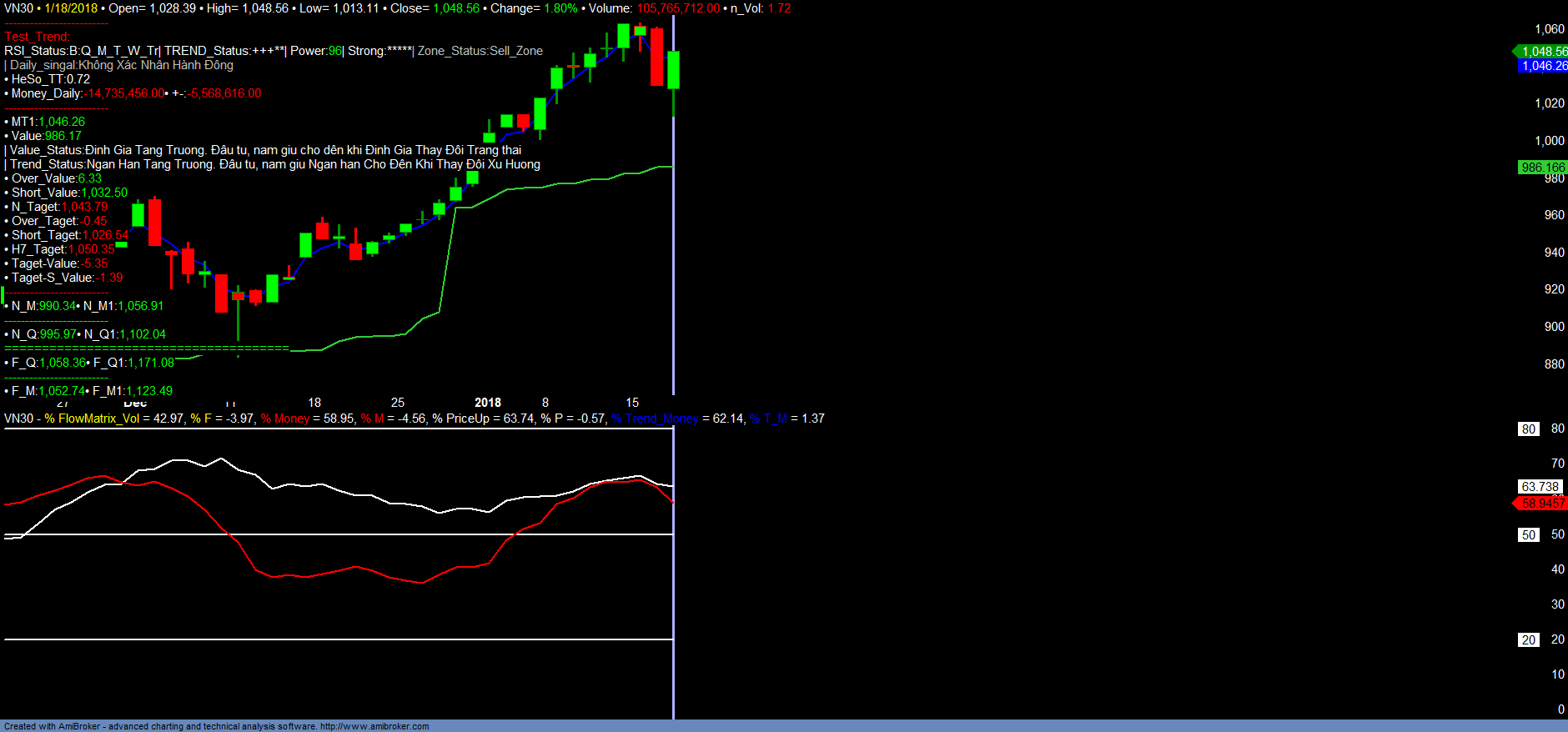
Task: Click the red 58.9457 indicator label
Action: (x=1542, y=504)
